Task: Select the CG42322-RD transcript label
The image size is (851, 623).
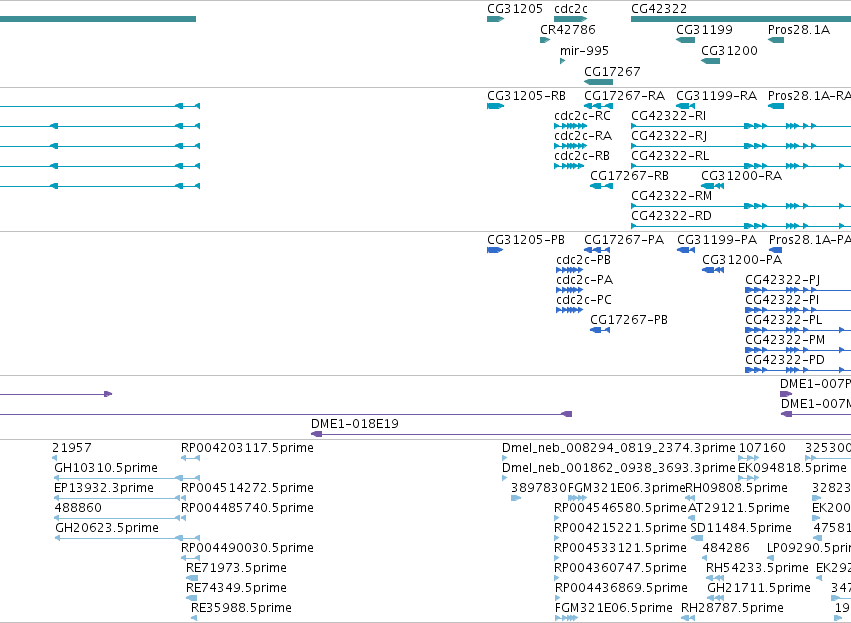Action: (671, 216)
